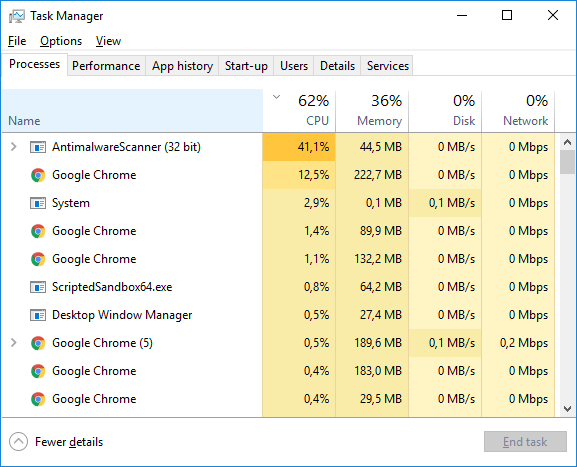Click the ScriptedSandbox64.exe icon
The height and width of the screenshot is (467, 577).
[38, 287]
